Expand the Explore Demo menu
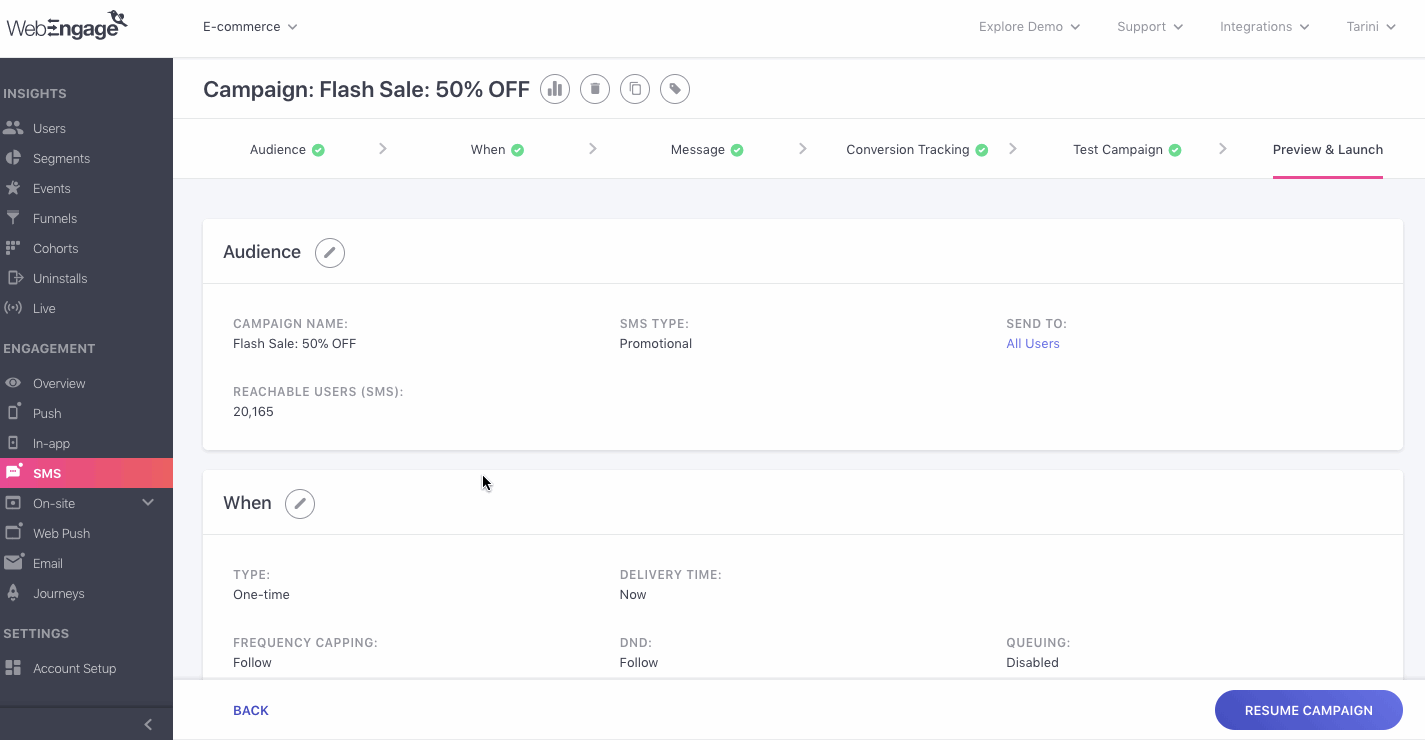 point(1029,27)
